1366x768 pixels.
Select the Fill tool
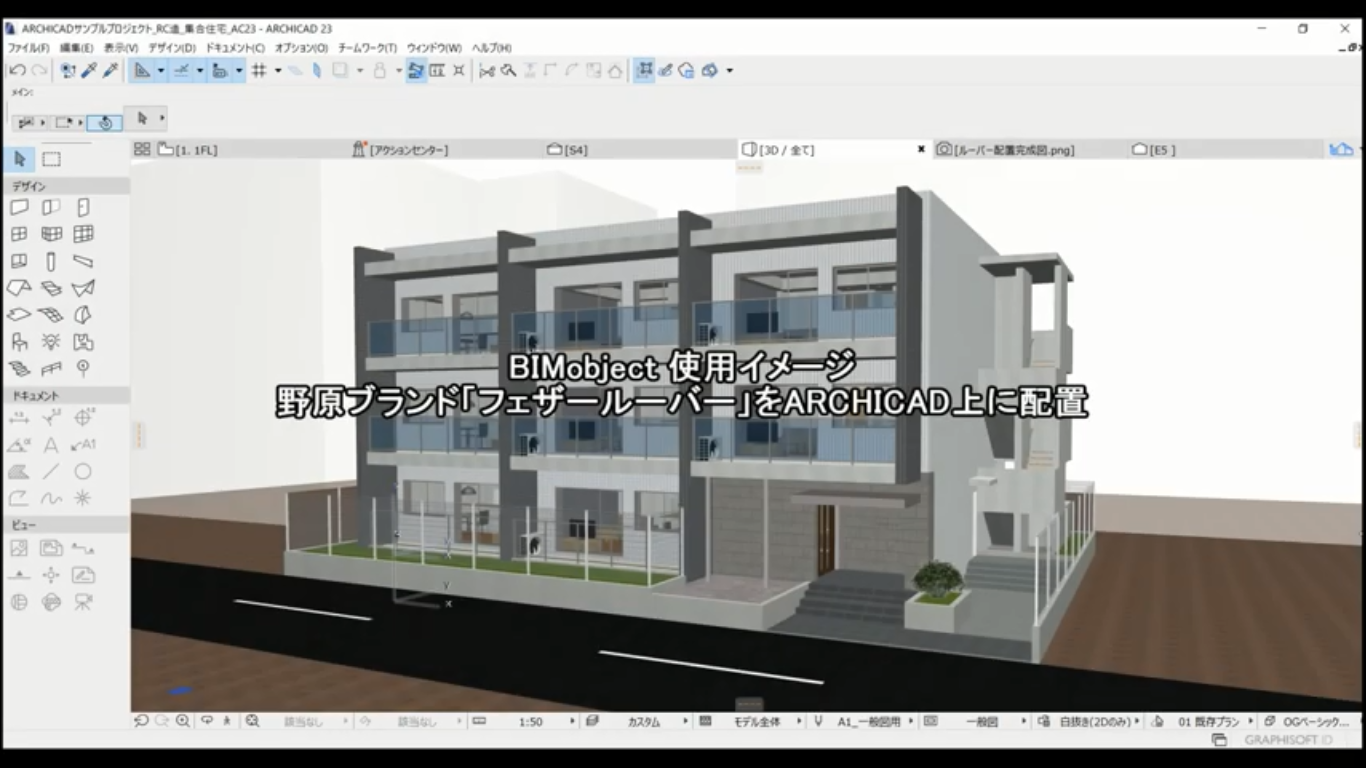tap(19, 471)
